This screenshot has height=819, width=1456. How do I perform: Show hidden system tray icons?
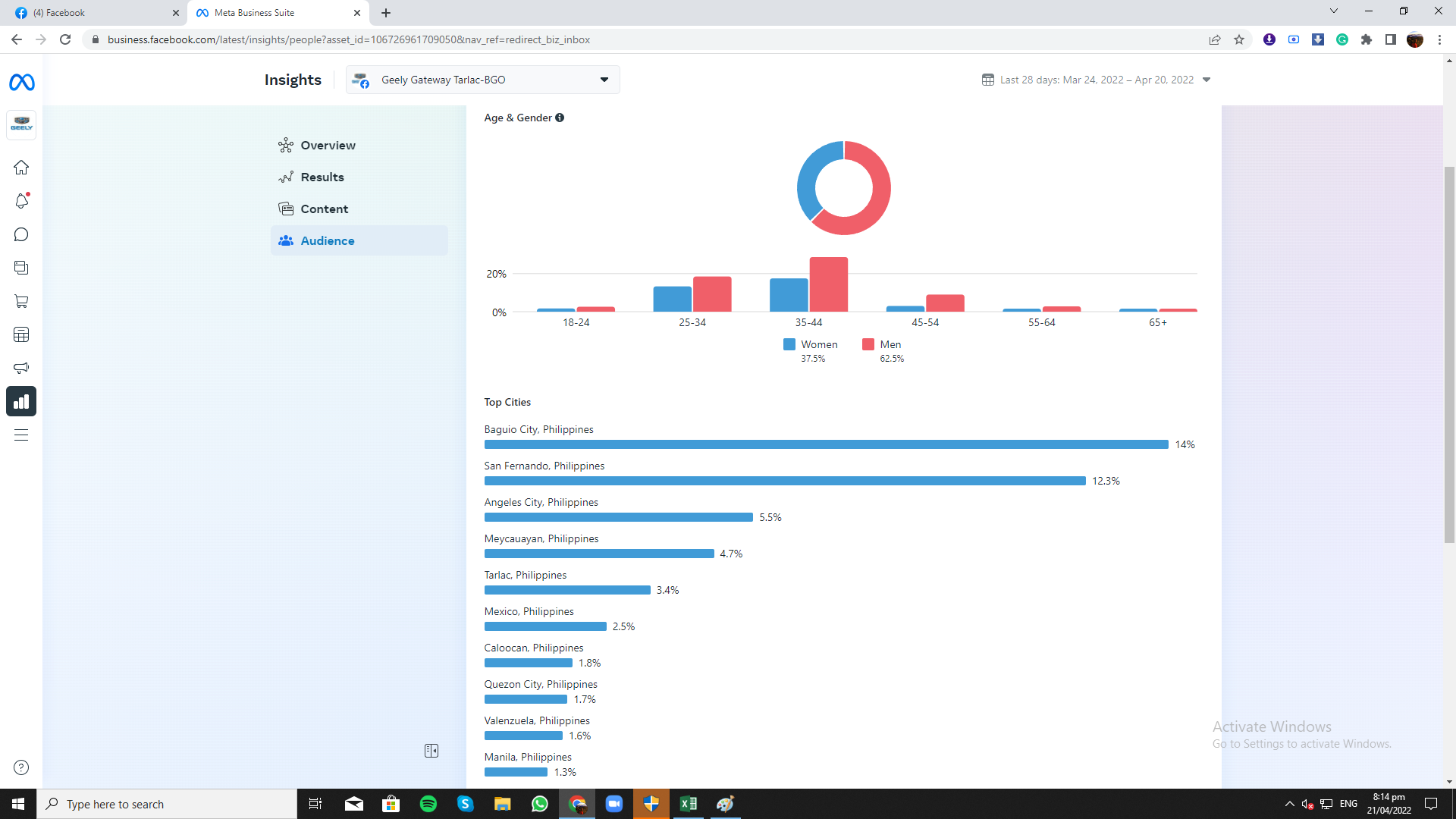(1289, 804)
